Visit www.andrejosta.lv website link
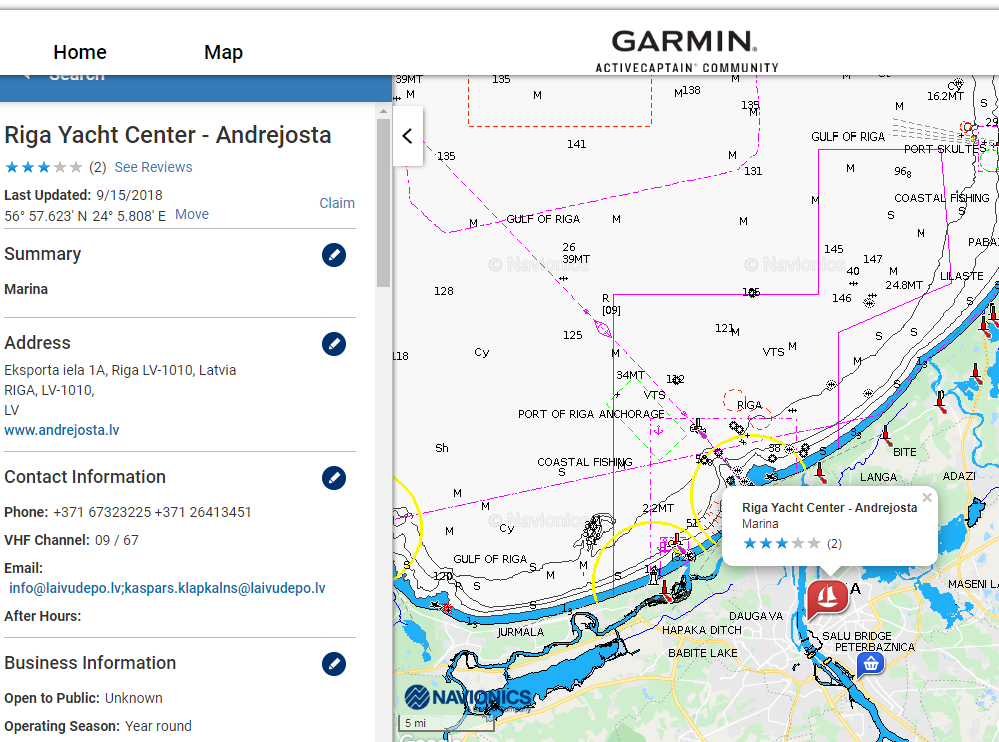999x742 pixels. (x=62, y=430)
